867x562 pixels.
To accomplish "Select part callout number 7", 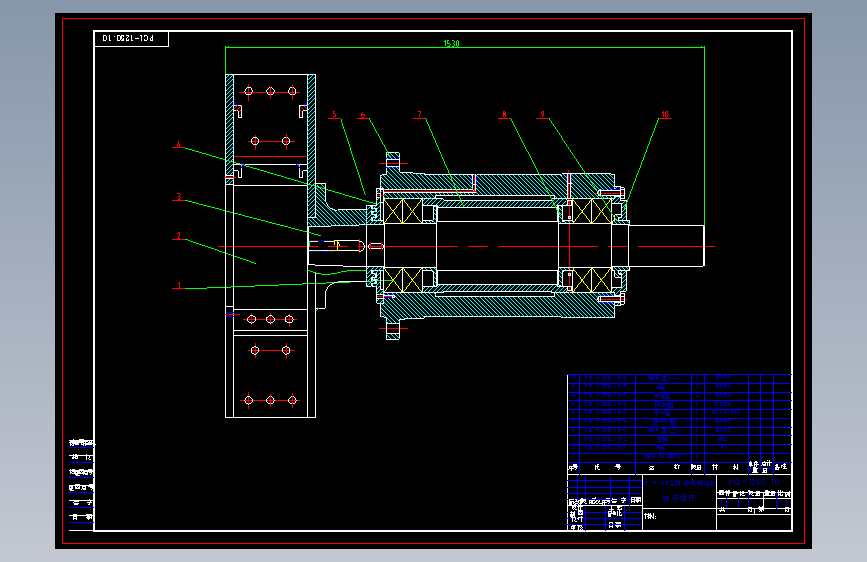I will click(x=419, y=115).
